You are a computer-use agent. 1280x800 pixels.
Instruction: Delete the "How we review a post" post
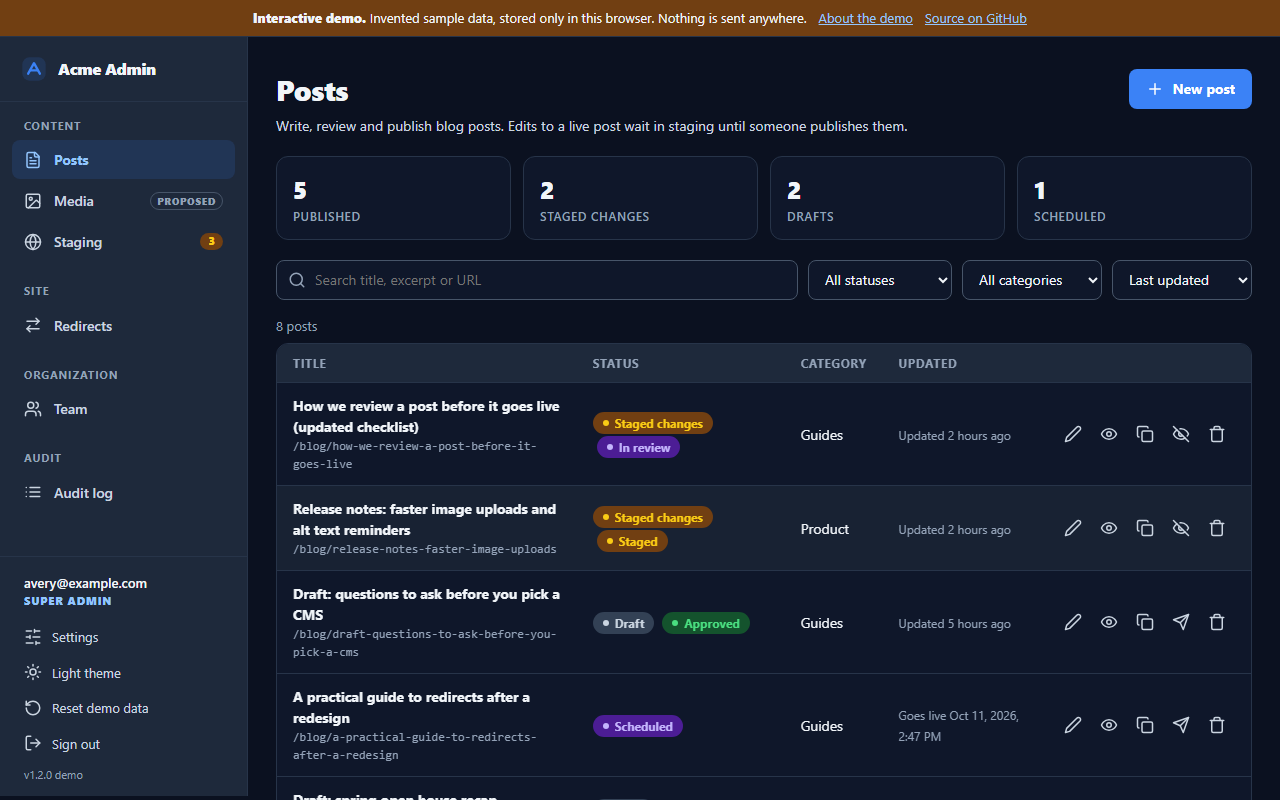click(1217, 434)
